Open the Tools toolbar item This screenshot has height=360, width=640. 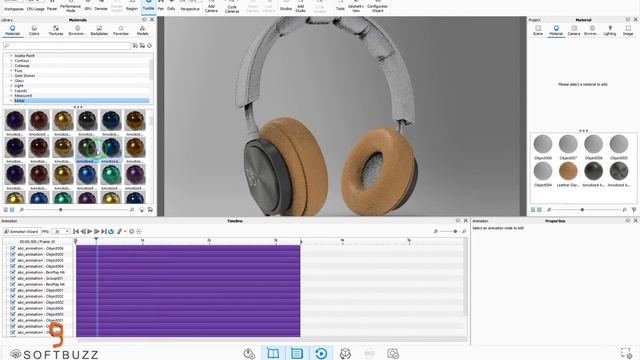point(340,6)
